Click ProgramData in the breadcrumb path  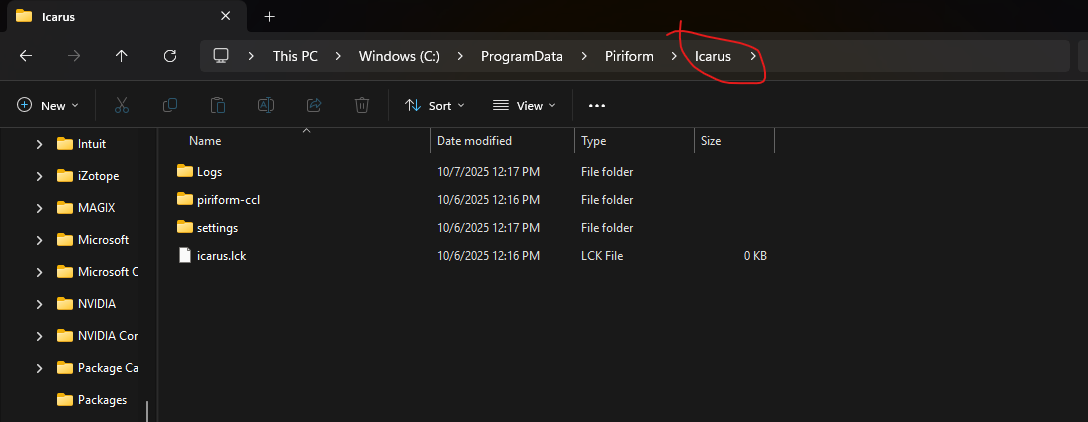click(x=520, y=56)
